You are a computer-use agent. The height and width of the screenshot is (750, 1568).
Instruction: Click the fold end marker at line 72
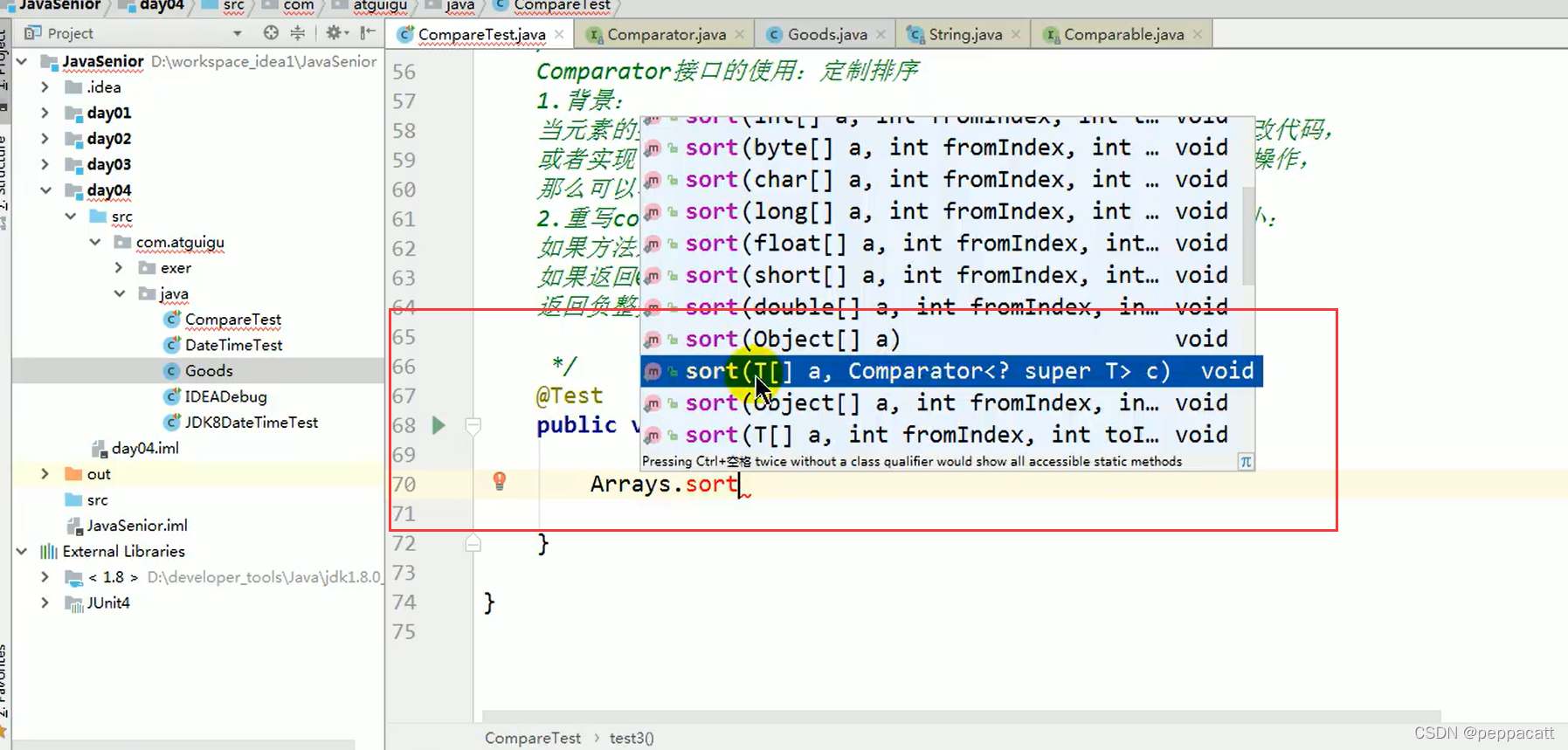click(473, 543)
